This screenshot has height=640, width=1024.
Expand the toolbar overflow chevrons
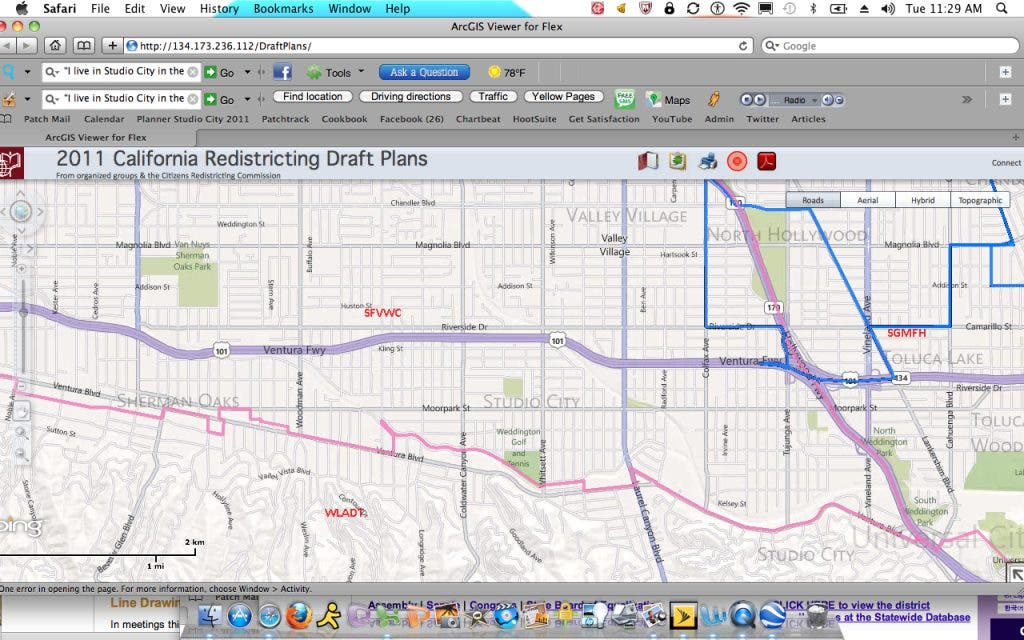pyautogui.click(x=967, y=99)
